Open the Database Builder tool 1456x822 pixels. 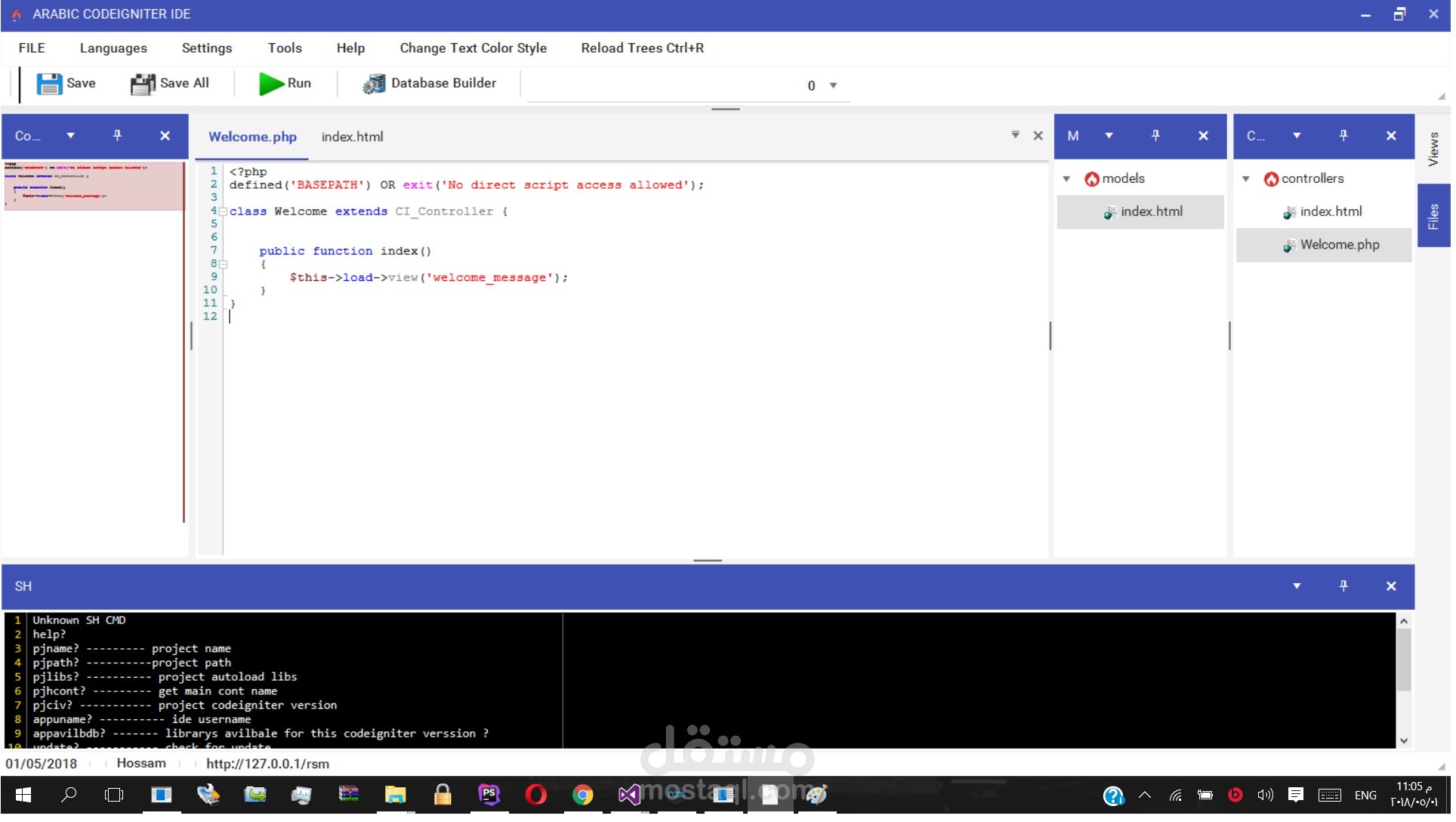coord(430,83)
